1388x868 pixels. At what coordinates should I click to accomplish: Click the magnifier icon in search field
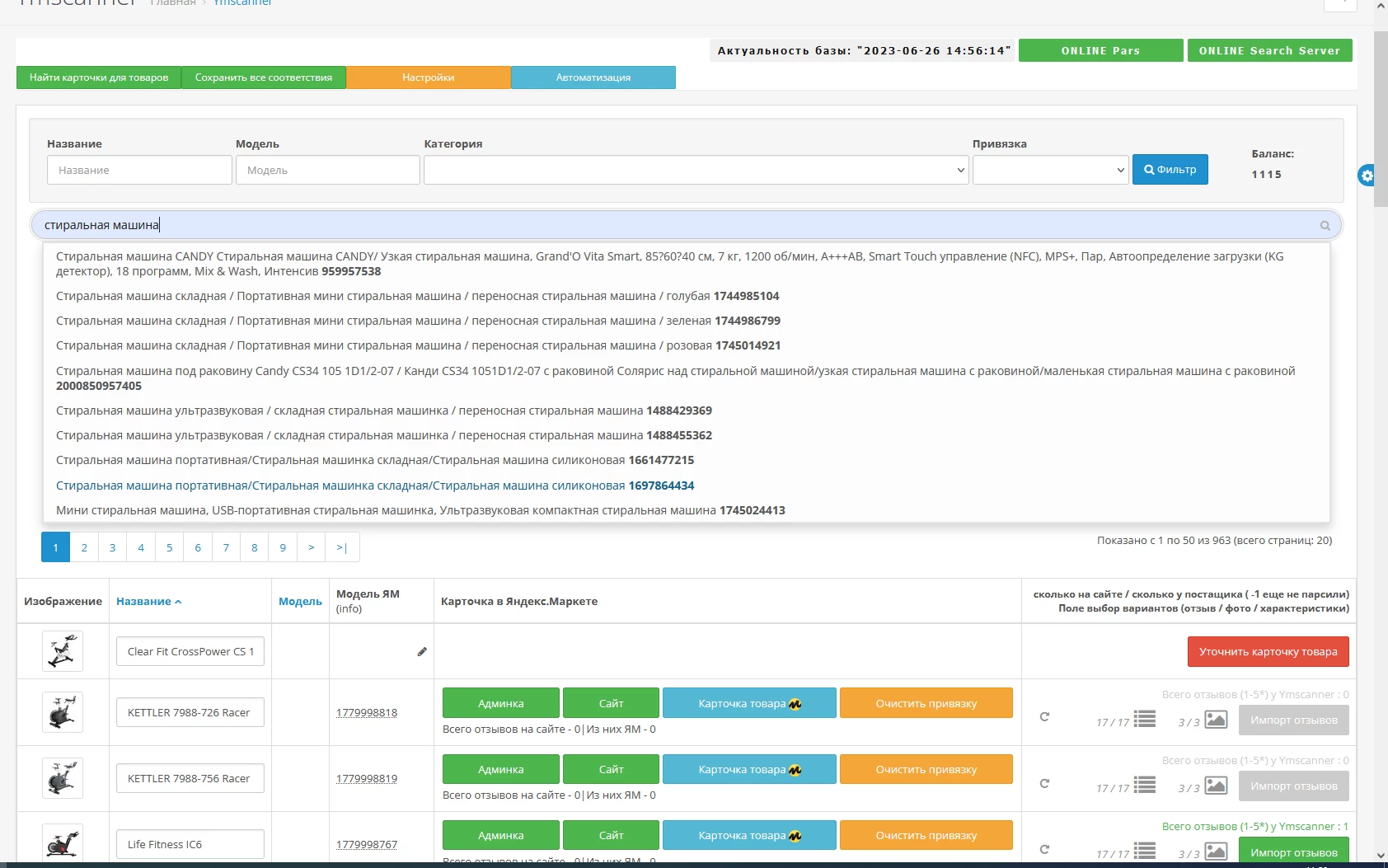coord(1325,226)
